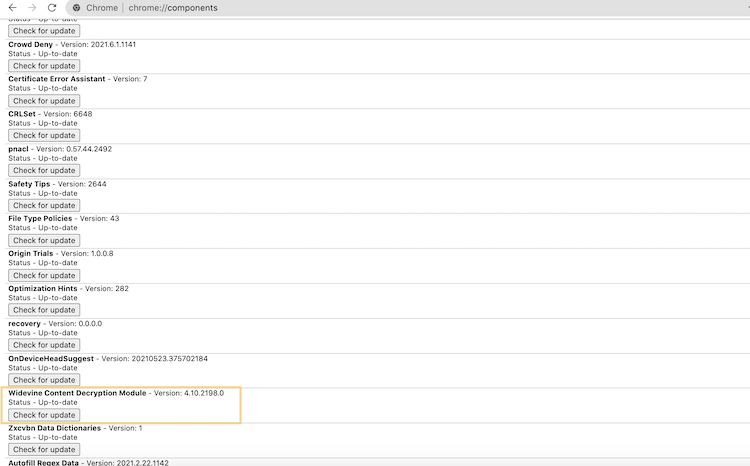Viewport: 750px width, 466px height.
Task: Run update check for Safety Tips
Action: 44,206
